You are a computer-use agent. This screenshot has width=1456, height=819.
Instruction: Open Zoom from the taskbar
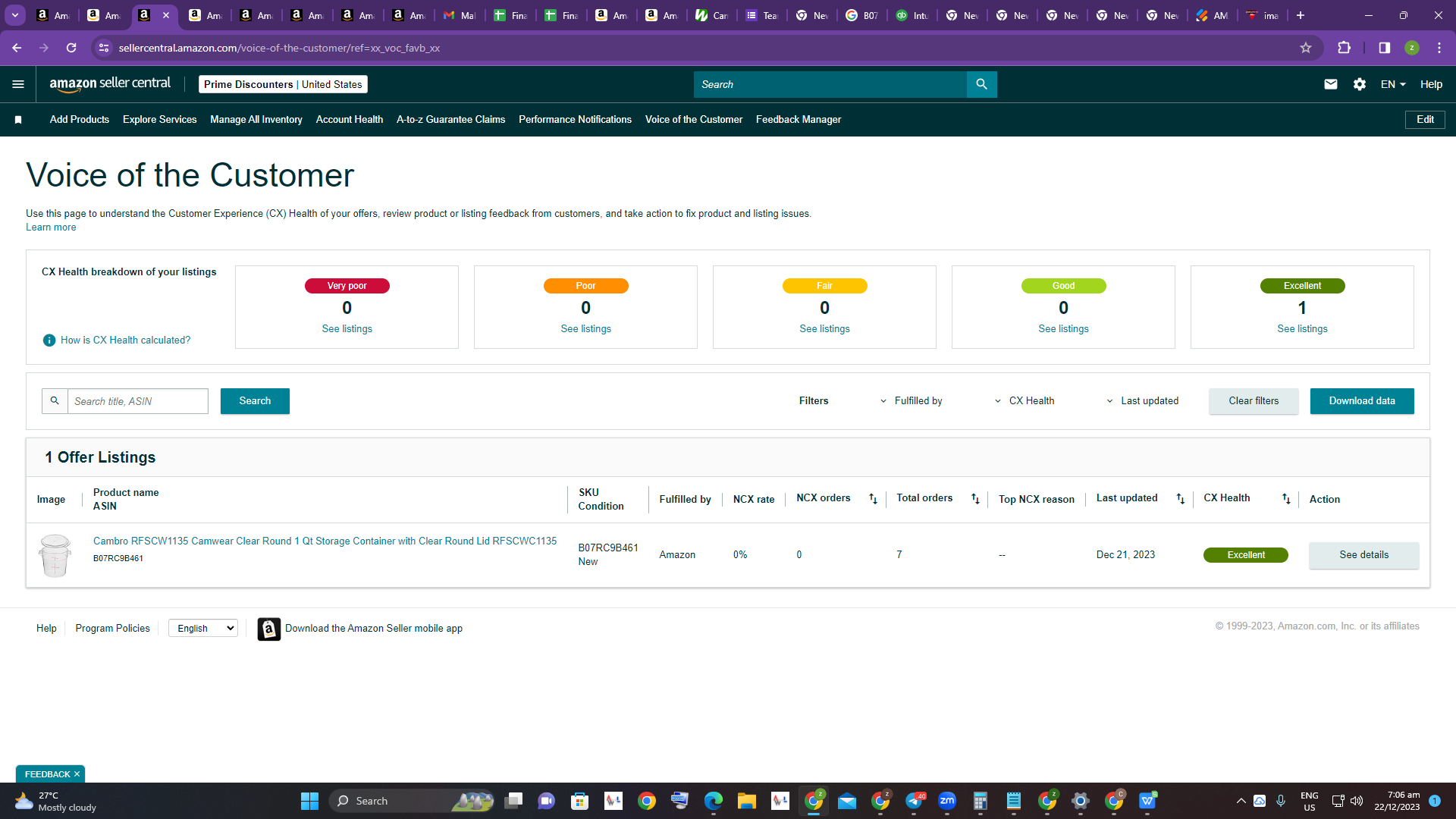[x=947, y=801]
